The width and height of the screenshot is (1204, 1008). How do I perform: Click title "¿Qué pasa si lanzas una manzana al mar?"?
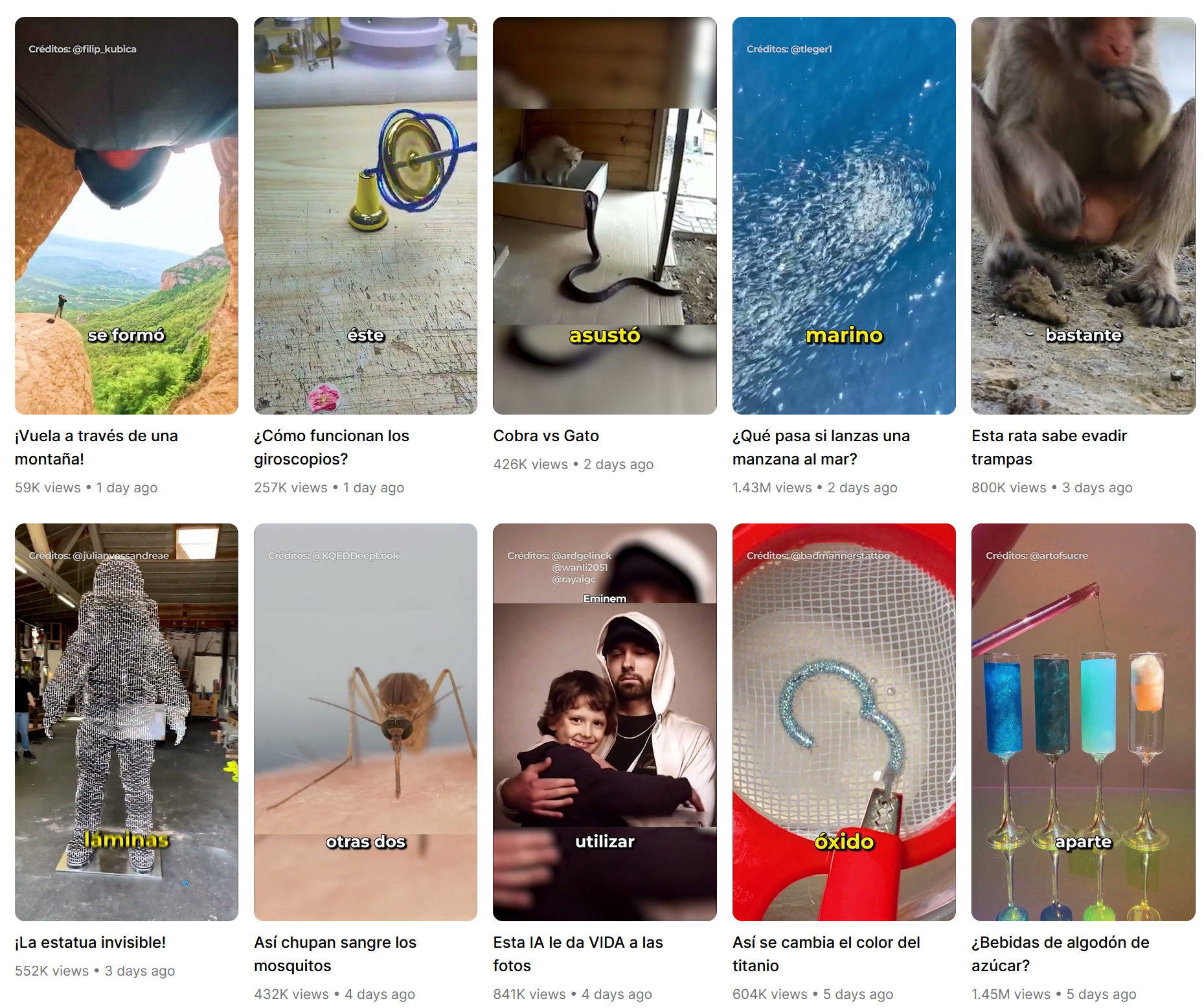point(821,448)
